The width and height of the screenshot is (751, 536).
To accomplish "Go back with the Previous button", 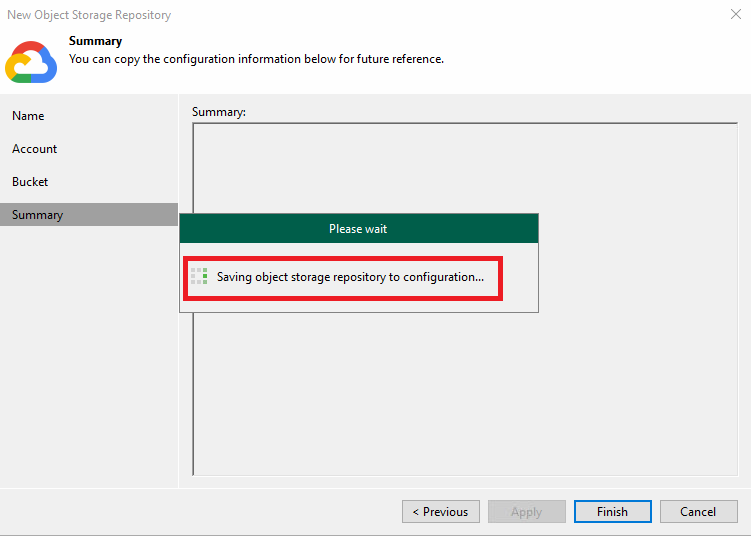I will click(x=441, y=512).
